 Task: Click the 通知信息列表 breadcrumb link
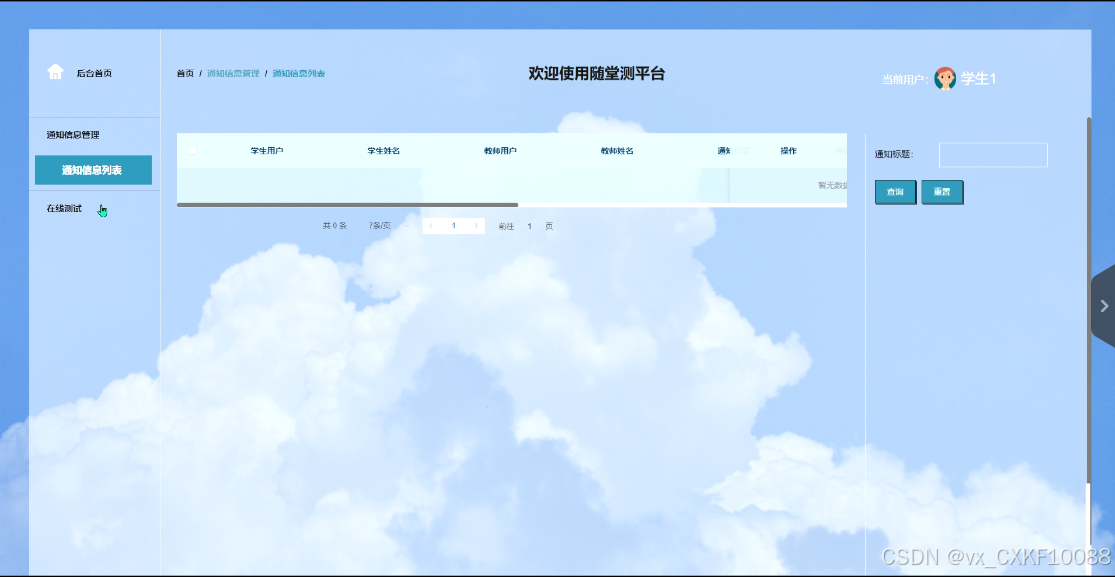tap(299, 73)
